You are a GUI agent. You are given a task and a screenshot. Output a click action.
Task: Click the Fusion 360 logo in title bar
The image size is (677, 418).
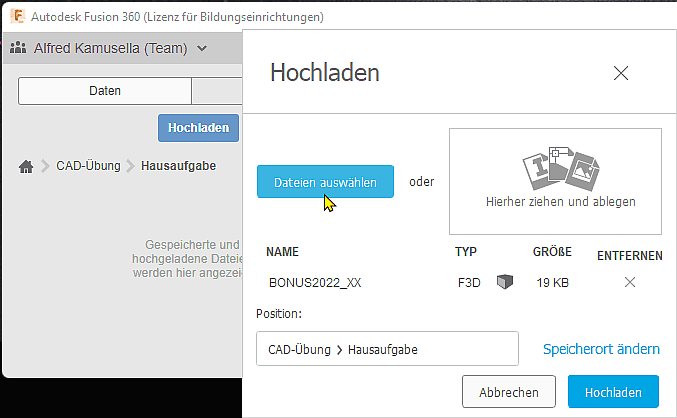tap(14, 17)
